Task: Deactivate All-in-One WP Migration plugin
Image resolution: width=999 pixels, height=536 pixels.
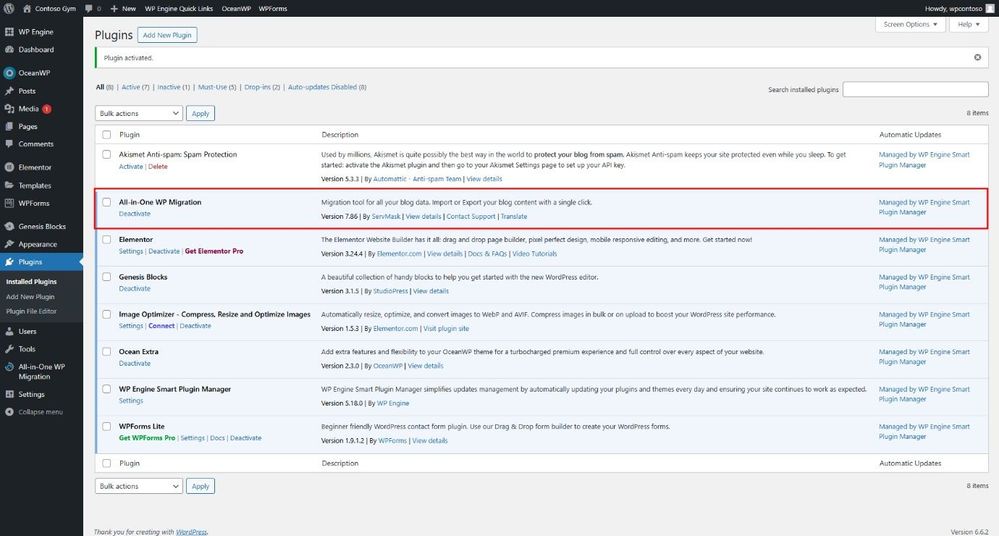Action: coord(134,214)
